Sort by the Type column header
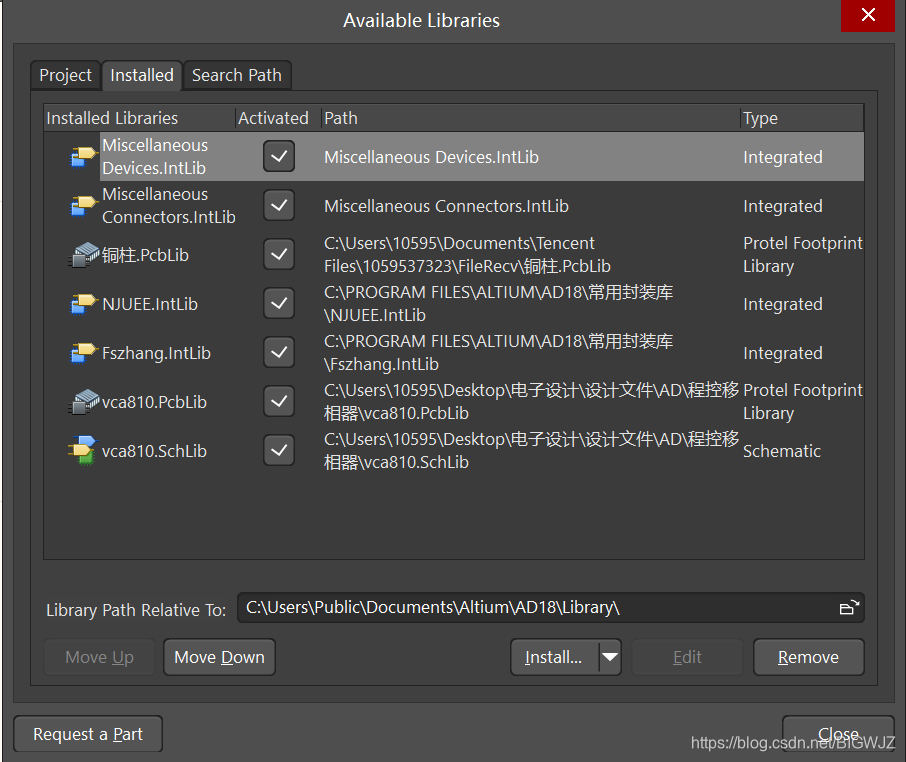Image resolution: width=906 pixels, height=762 pixels. pyautogui.click(x=800, y=118)
